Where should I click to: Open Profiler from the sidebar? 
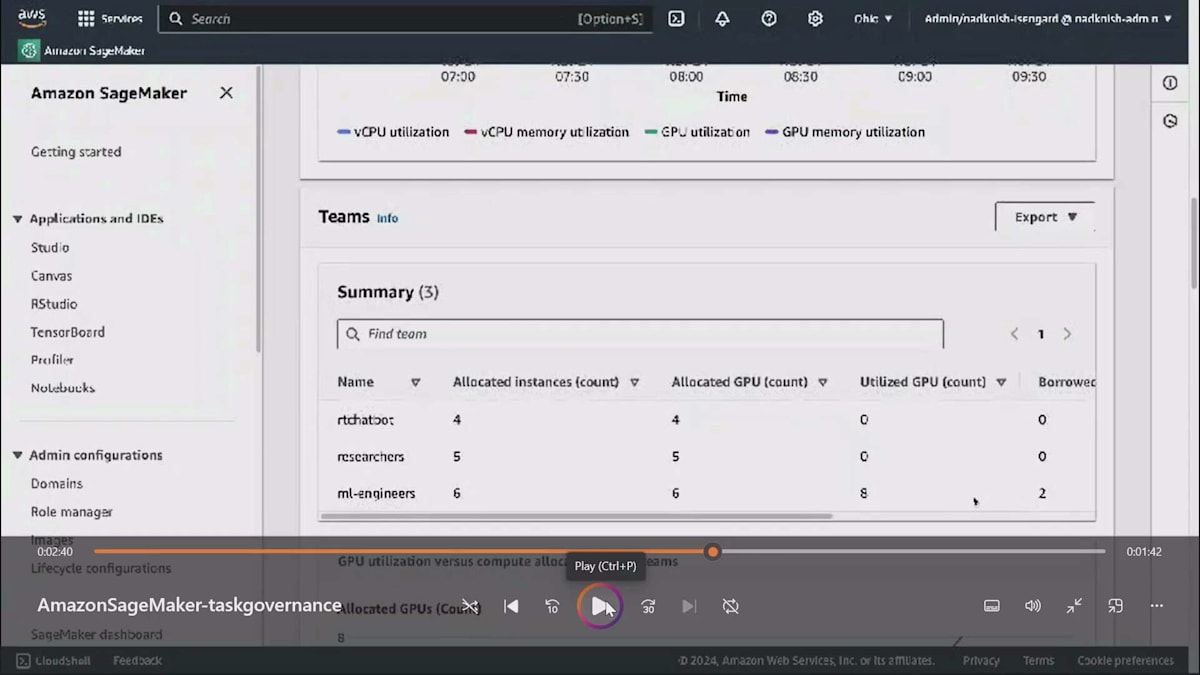[x=52, y=360]
